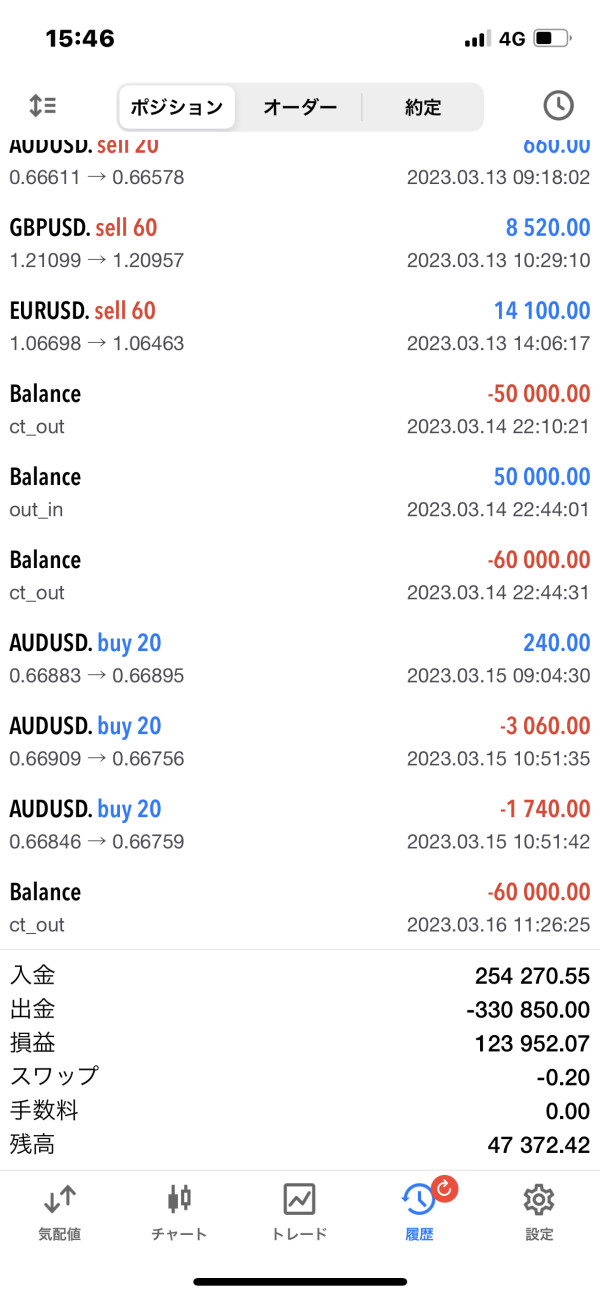
Task: Open the 気配値 quotes tab
Action: pos(60,1211)
